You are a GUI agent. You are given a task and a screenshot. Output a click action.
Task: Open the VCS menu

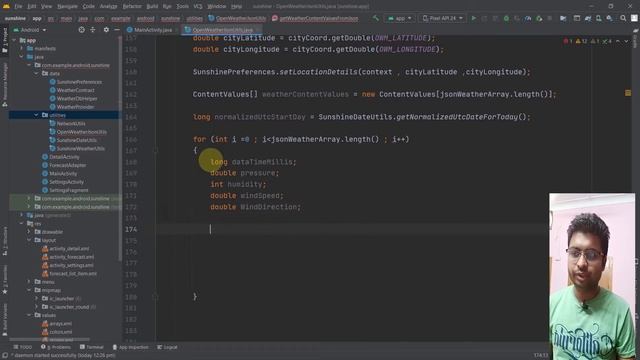[x=198, y=7]
